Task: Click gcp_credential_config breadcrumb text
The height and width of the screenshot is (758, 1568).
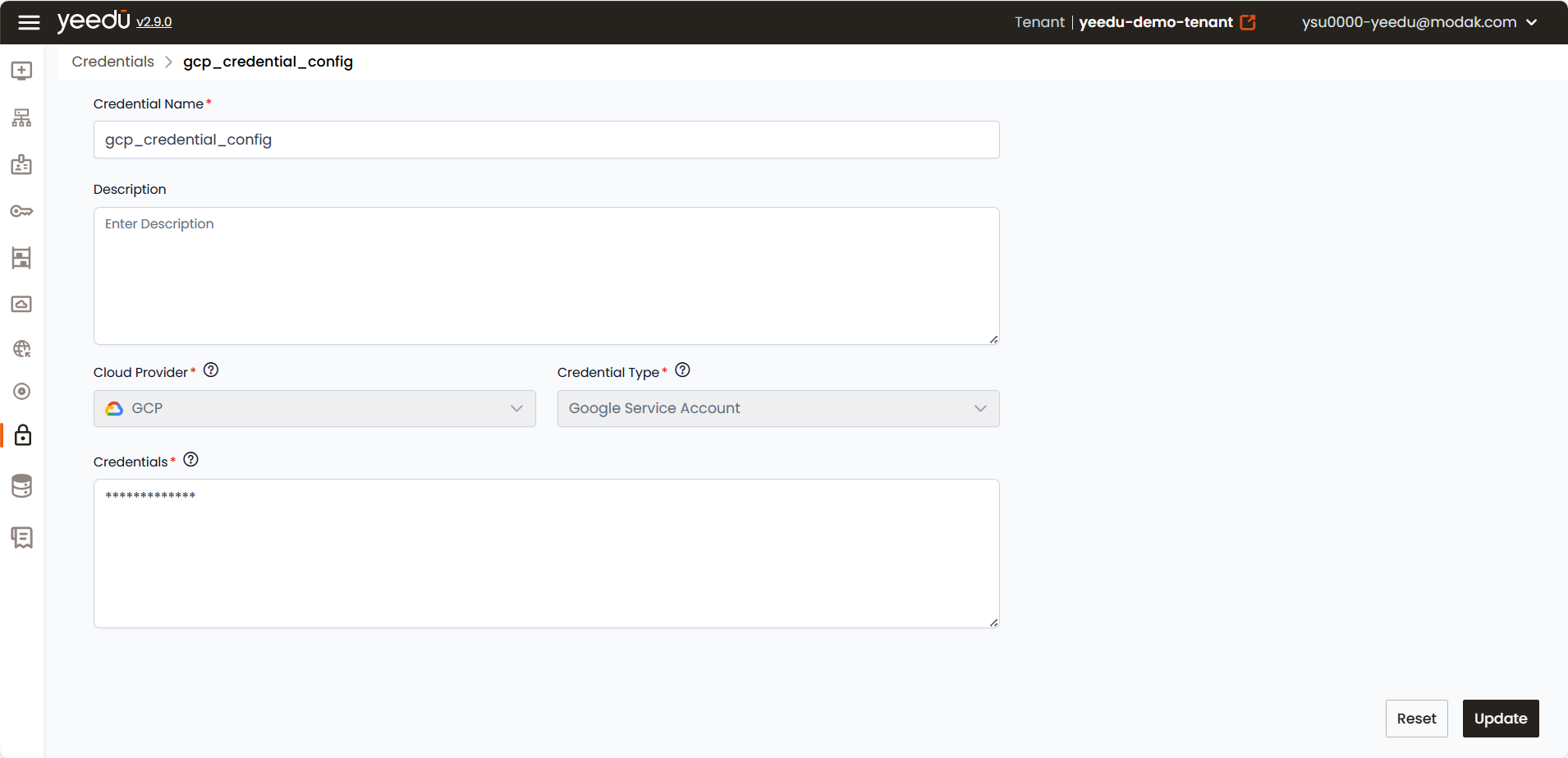Action: [x=268, y=62]
